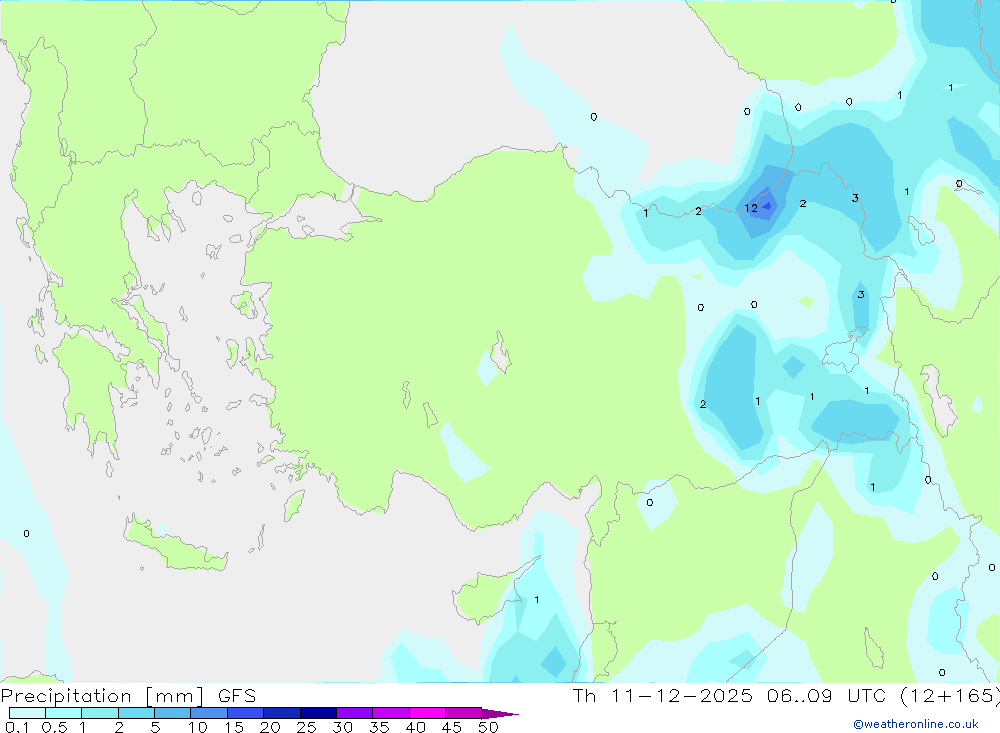Pick the 10–15 mm legend color box
This screenshot has width=1000, height=733.
pos(209,713)
